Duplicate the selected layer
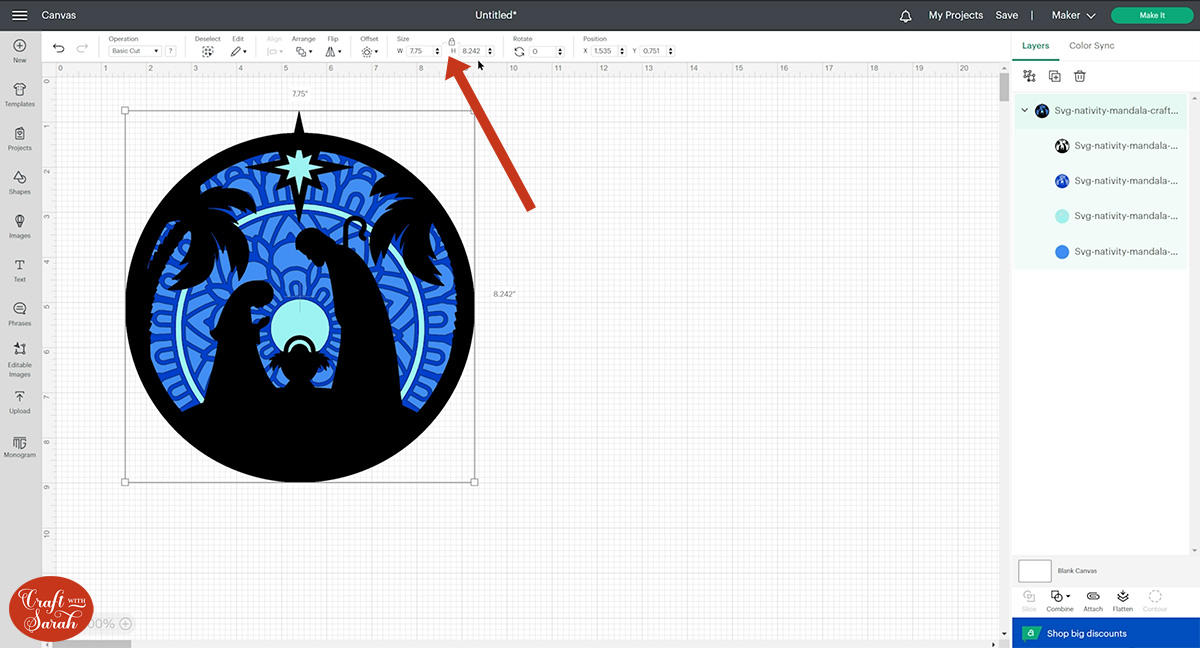Image resolution: width=1200 pixels, height=648 pixels. pos(1055,76)
